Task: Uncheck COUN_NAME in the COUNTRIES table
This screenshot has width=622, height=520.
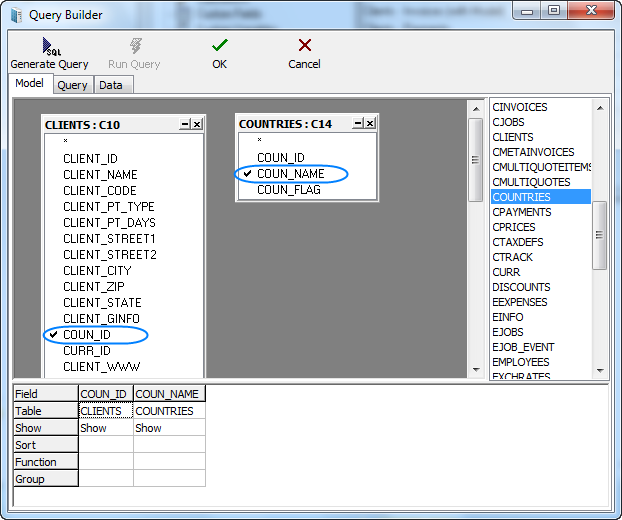Action: [x=247, y=173]
